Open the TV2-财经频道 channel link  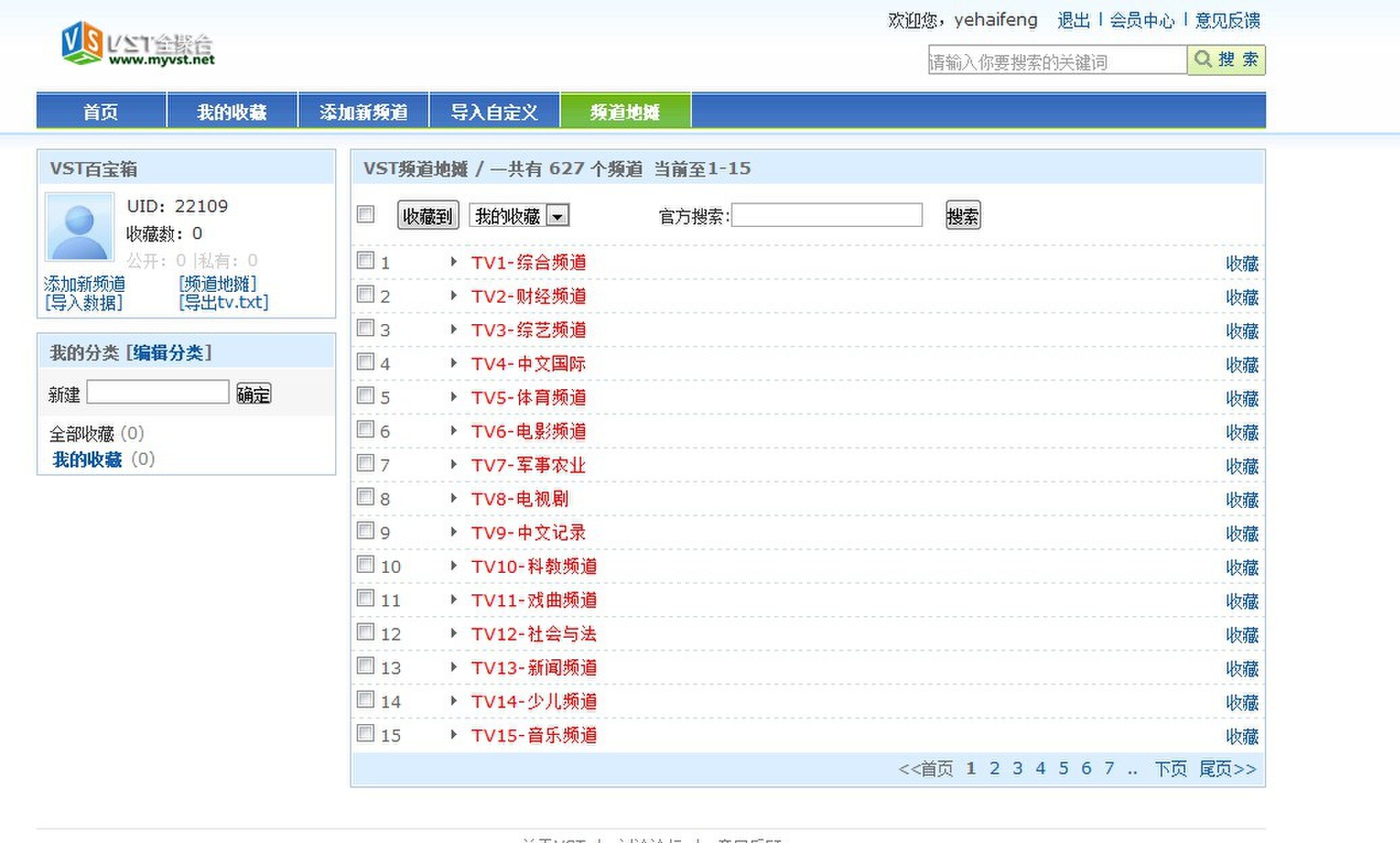tap(528, 296)
